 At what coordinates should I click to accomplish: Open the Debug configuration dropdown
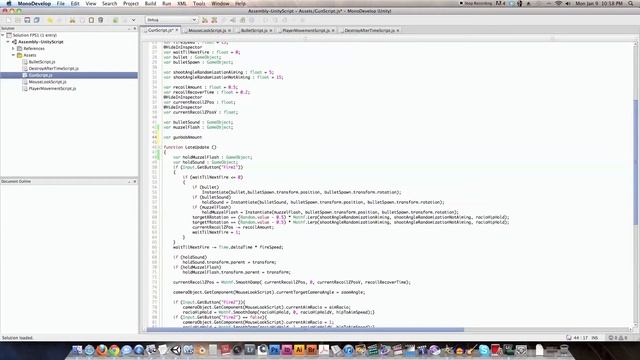click(x=171, y=20)
